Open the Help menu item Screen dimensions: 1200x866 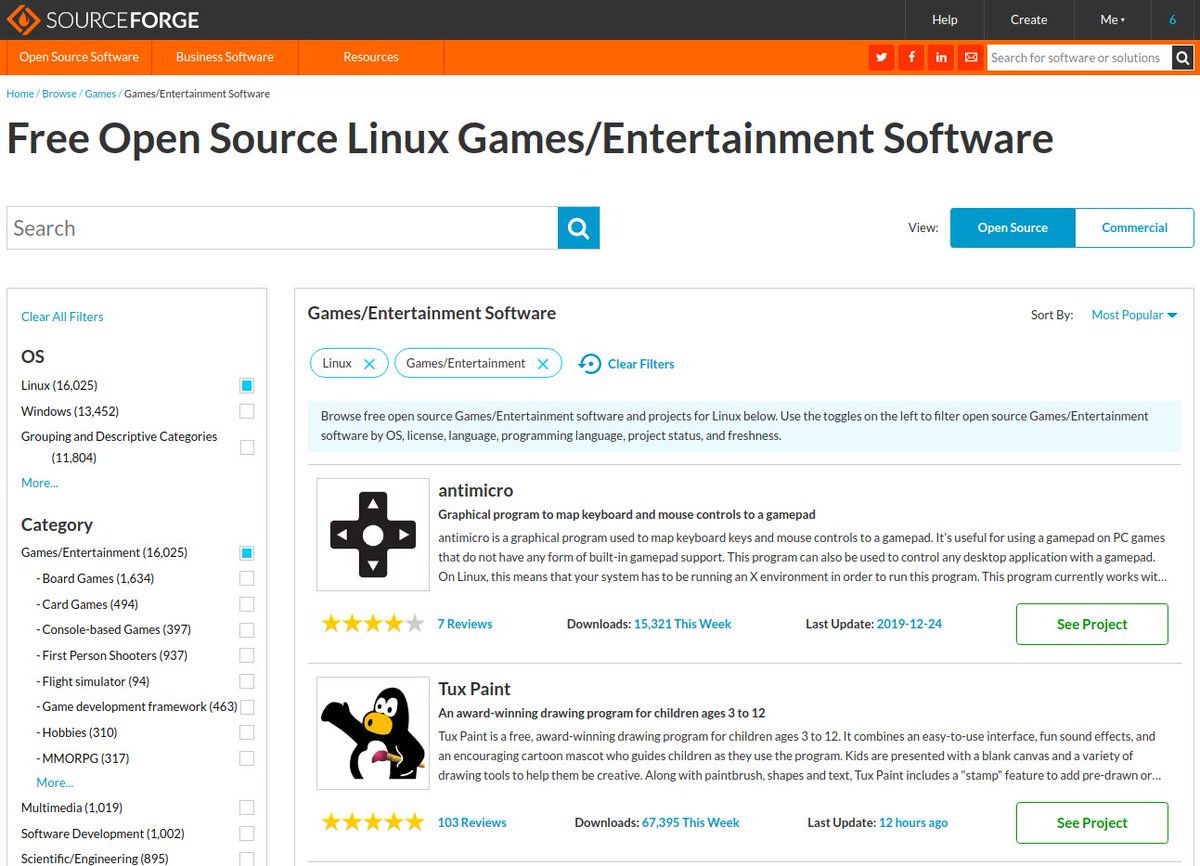coord(945,20)
